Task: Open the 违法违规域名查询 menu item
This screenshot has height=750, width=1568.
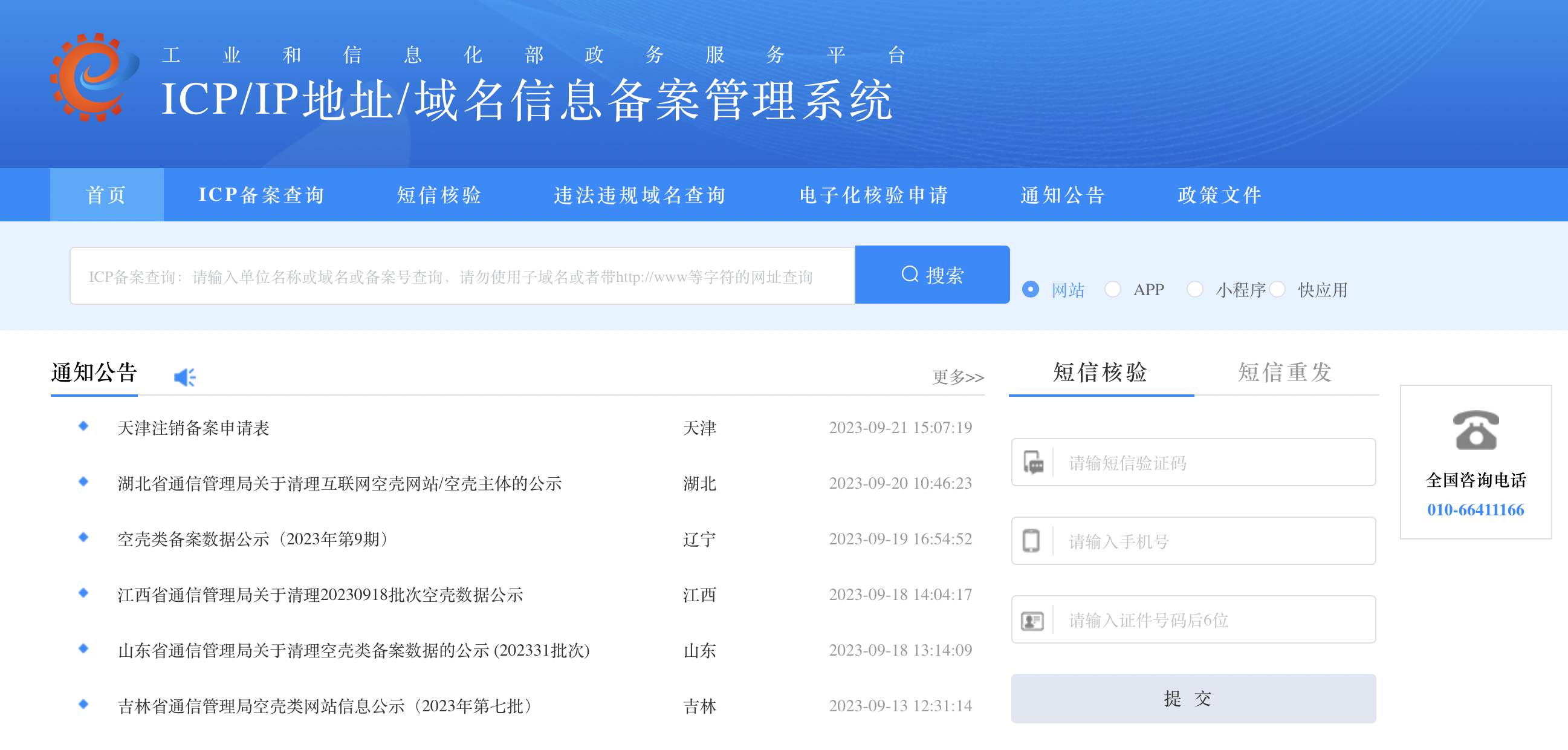Action: click(639, 195)
